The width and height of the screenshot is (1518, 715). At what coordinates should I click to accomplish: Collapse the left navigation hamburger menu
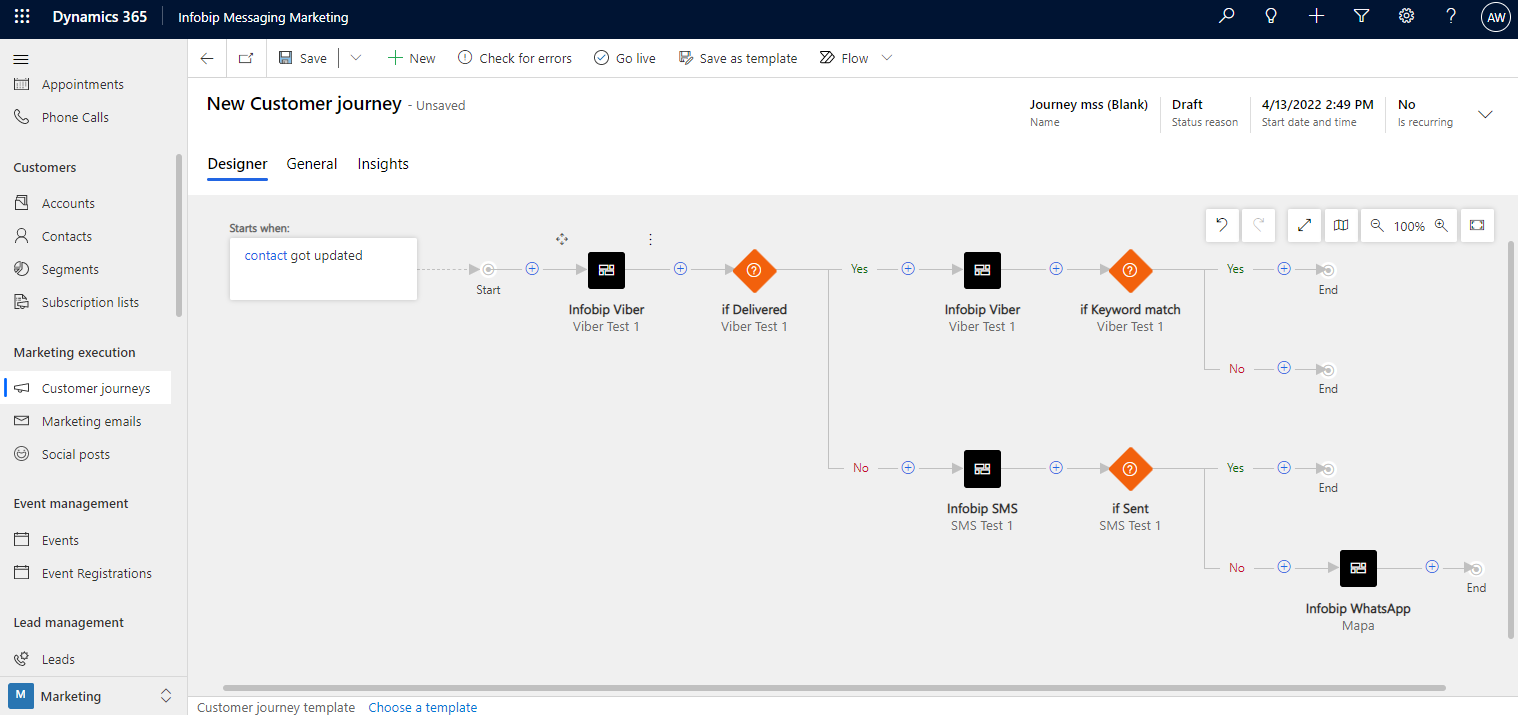[x=21, y=59]
